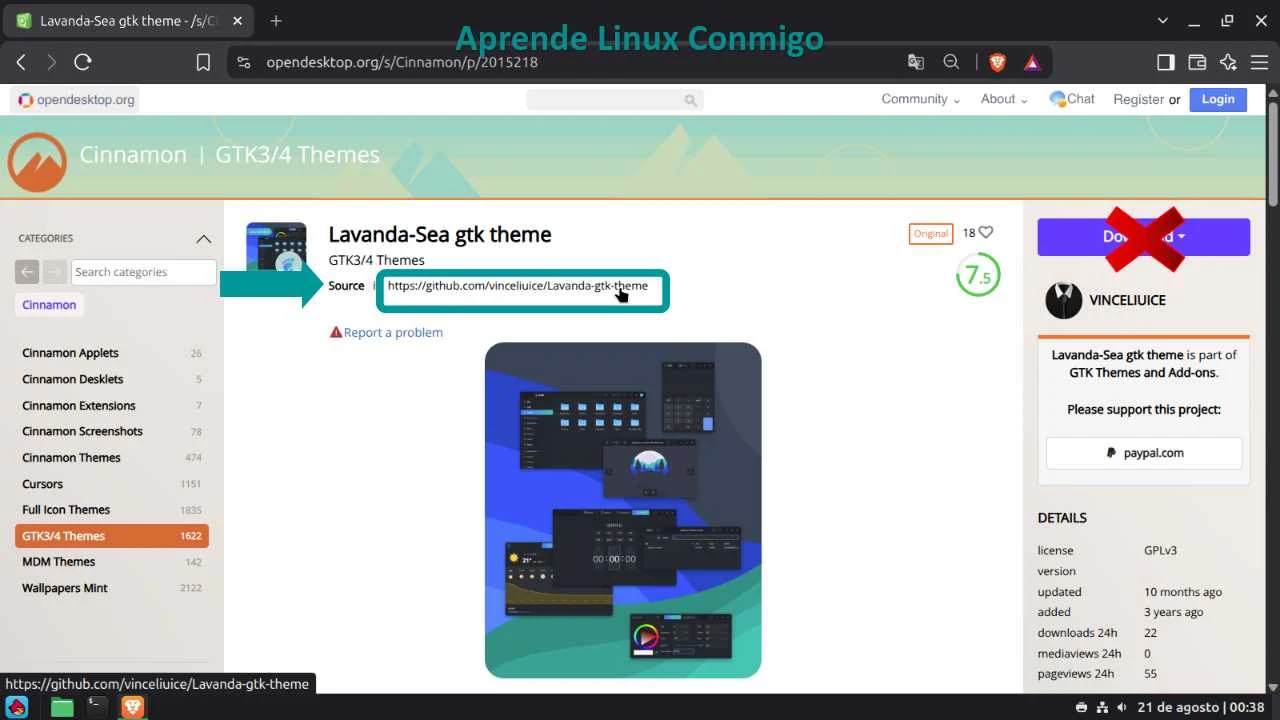
Task: Open the GitHub Lavanda-gtk-theme source link
Action: point(518,286)
